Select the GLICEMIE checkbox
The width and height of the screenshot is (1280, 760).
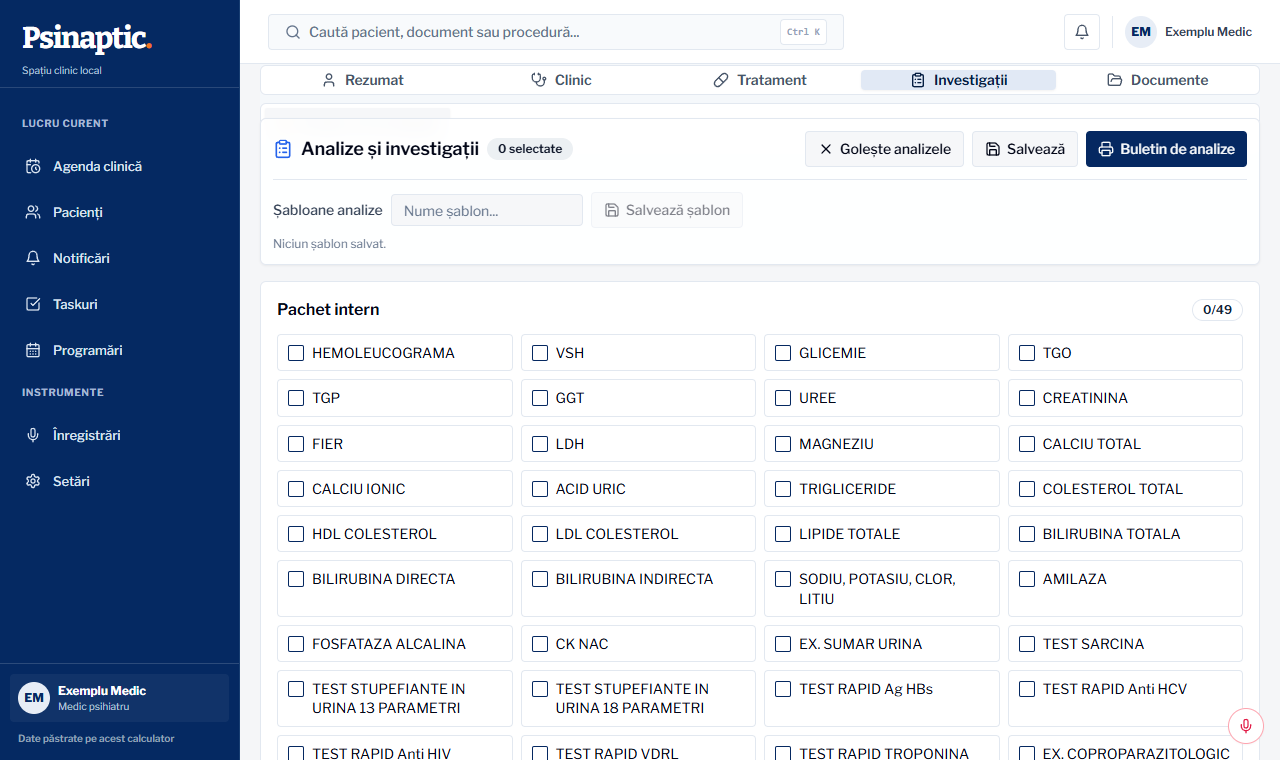click(783, 353)
